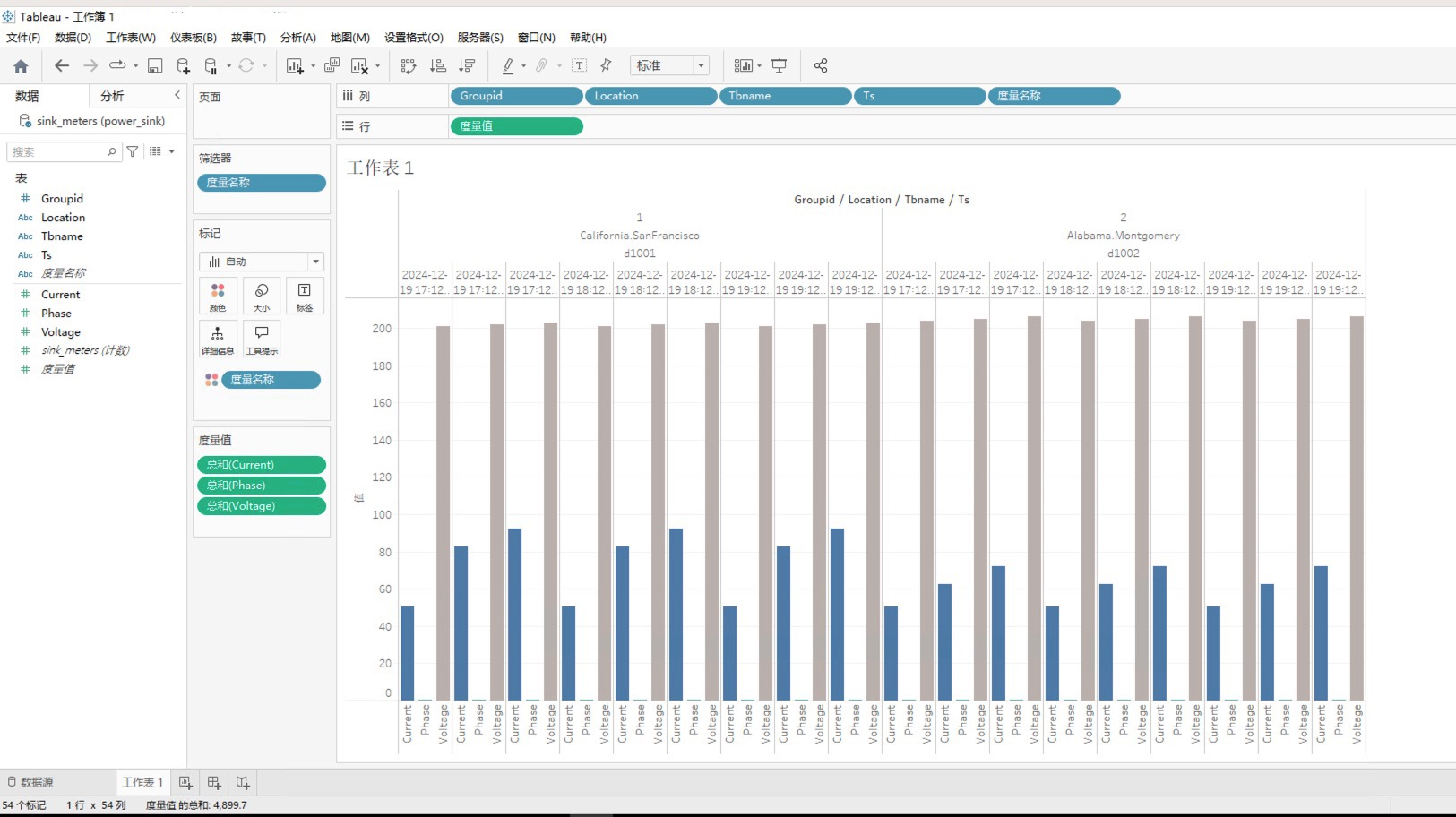Open the Size (大小) marks card
Image resolution: width=1456 pixels, height=817 pixels.
pos(262,296)
